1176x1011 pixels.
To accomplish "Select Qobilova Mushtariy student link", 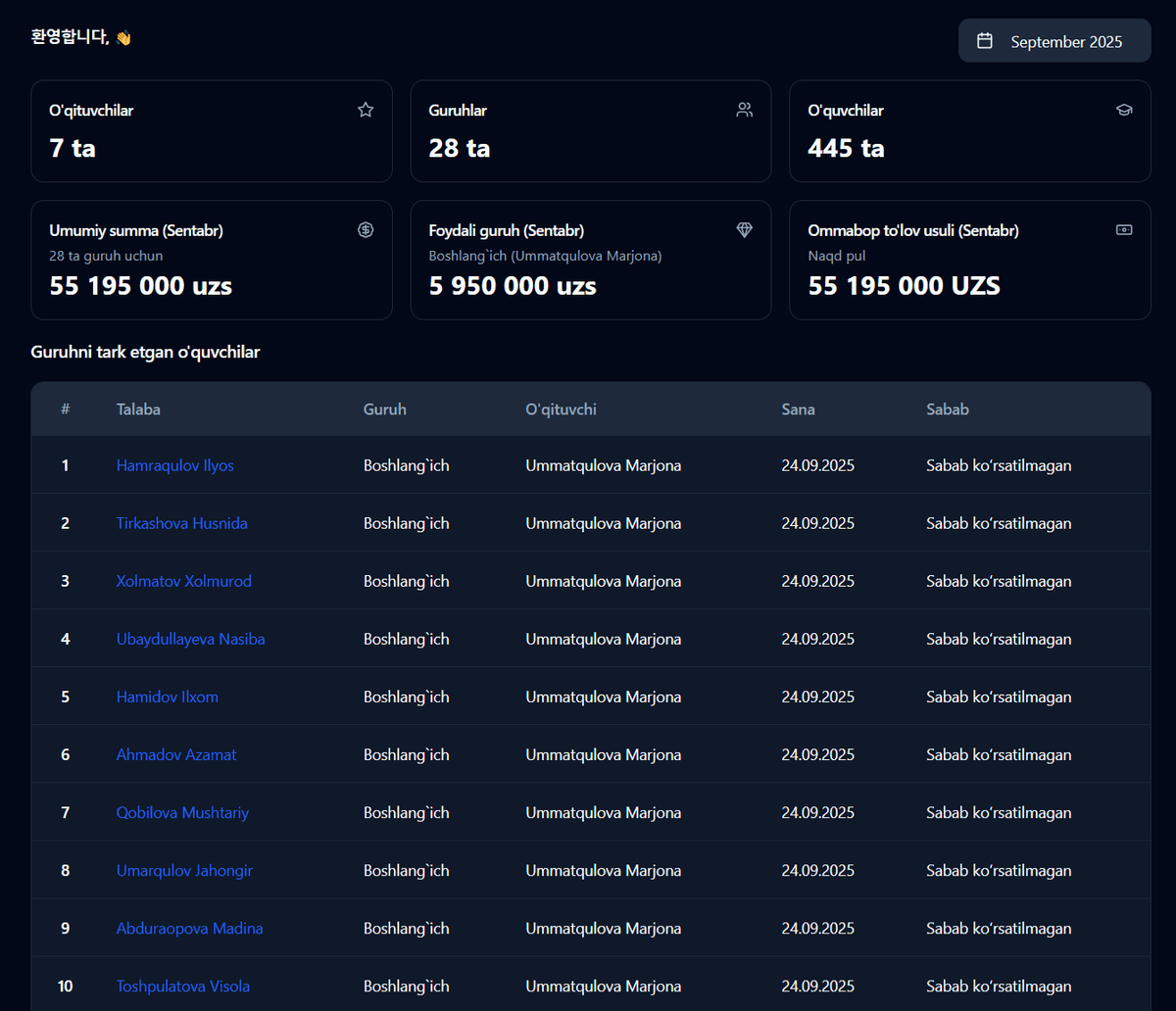I will click(183, 812).
